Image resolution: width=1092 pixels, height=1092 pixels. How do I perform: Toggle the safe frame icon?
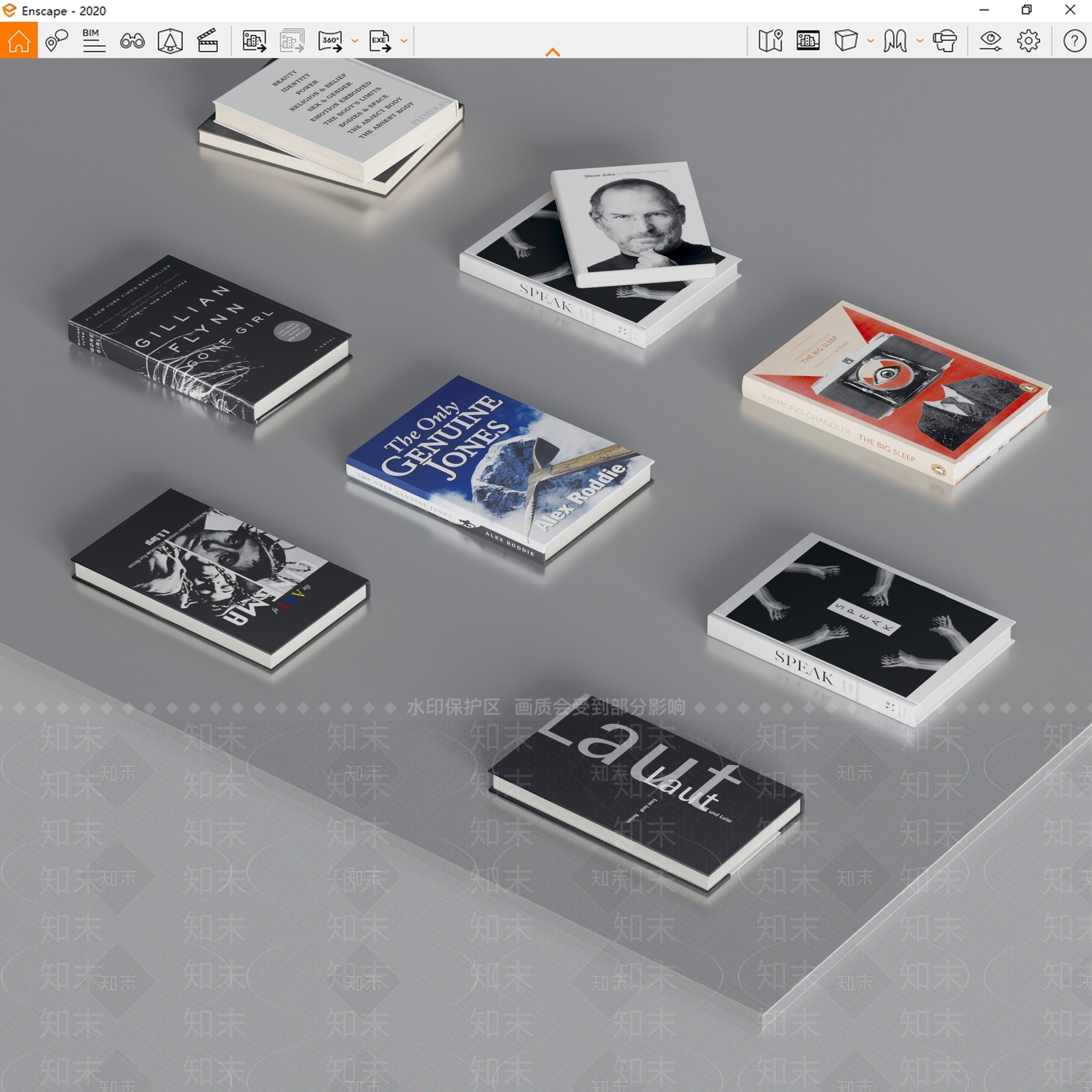click(170, 41)
